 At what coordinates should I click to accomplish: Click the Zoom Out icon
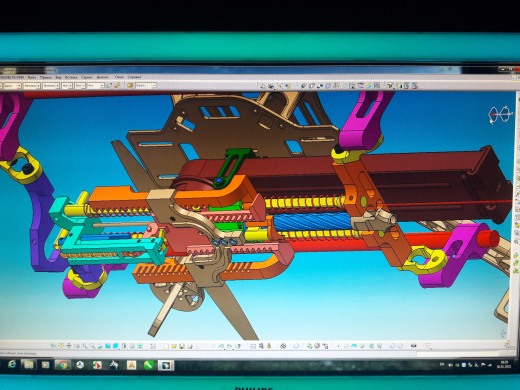[x=92, y=346]
